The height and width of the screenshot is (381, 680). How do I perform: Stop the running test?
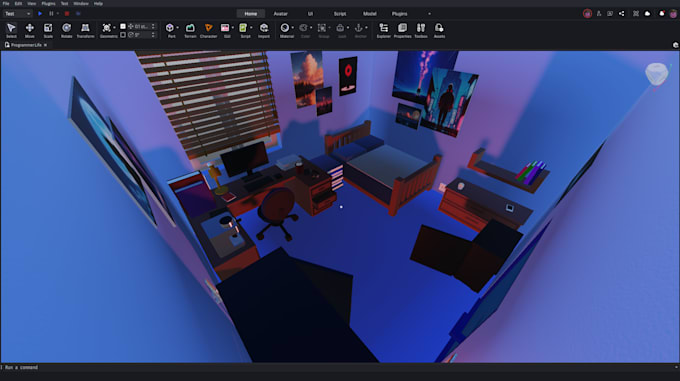click(x=67, y=14)
